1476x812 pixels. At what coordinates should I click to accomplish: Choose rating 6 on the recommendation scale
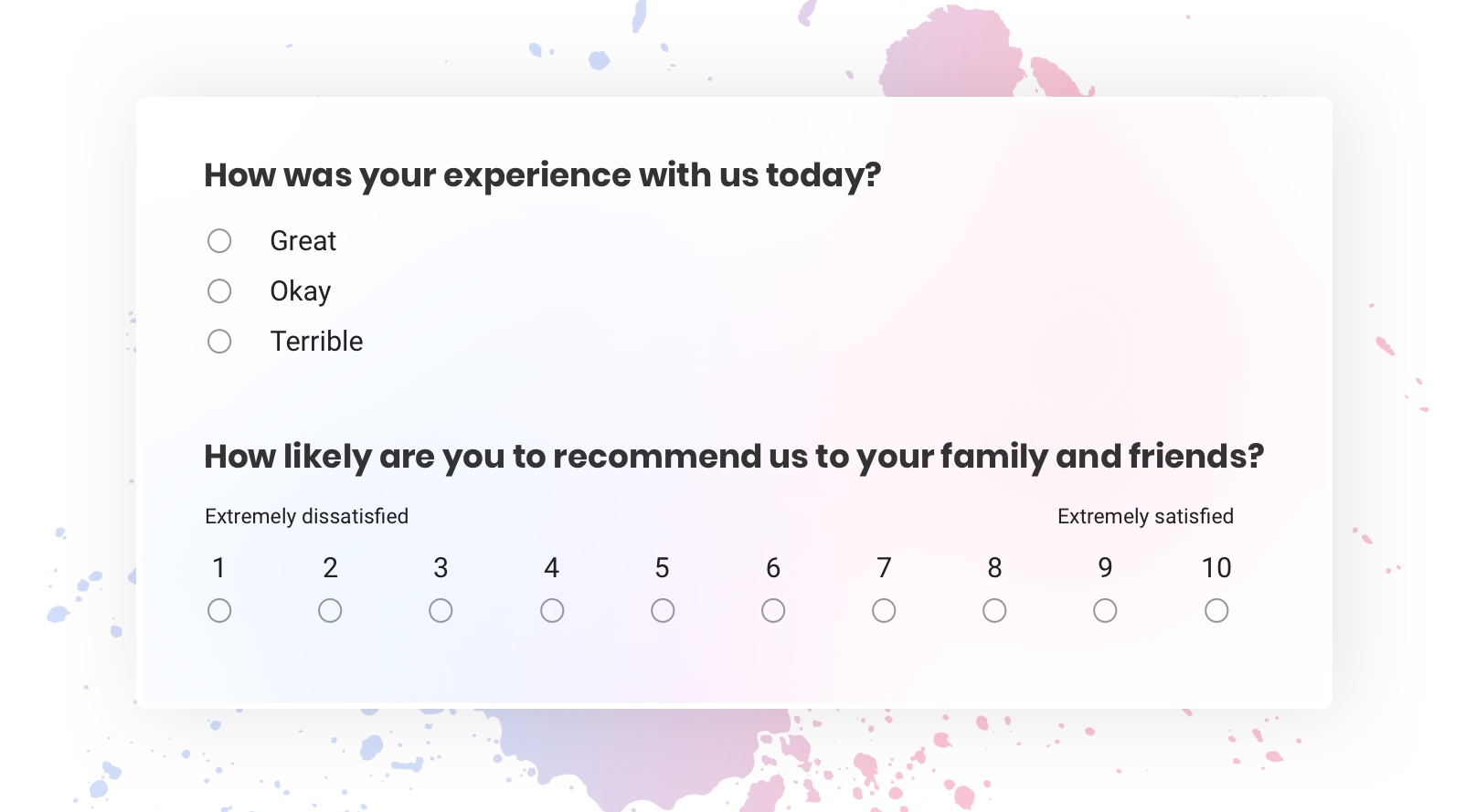[773, 609]
